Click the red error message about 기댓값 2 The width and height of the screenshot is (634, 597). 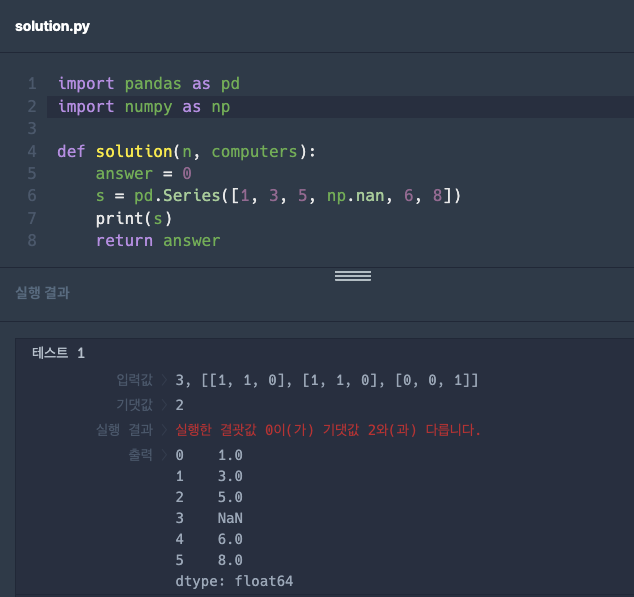(328, 430)
